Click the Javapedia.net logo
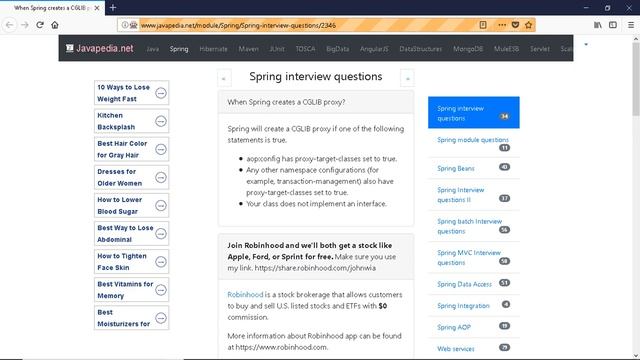The width and height of the screenshot is (640, 360). coord(100,48)
